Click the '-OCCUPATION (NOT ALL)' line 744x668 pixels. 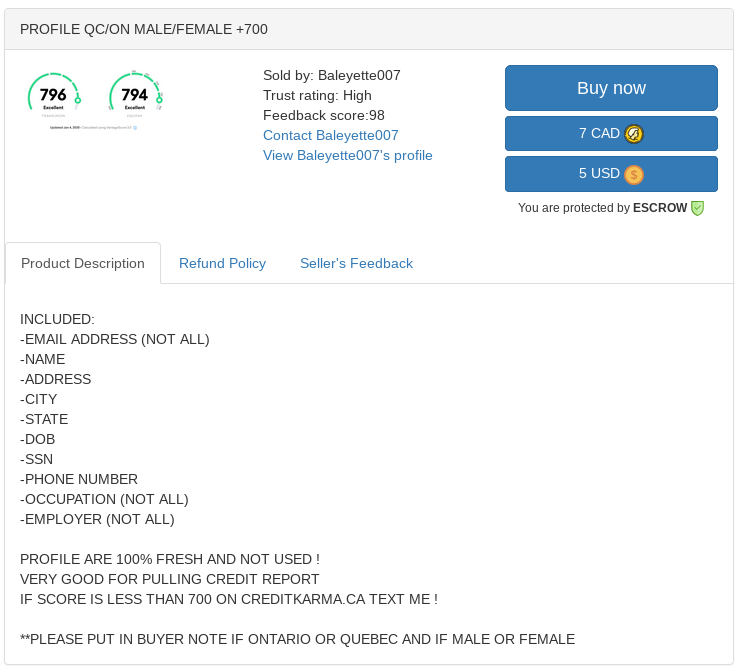(104, 499)
